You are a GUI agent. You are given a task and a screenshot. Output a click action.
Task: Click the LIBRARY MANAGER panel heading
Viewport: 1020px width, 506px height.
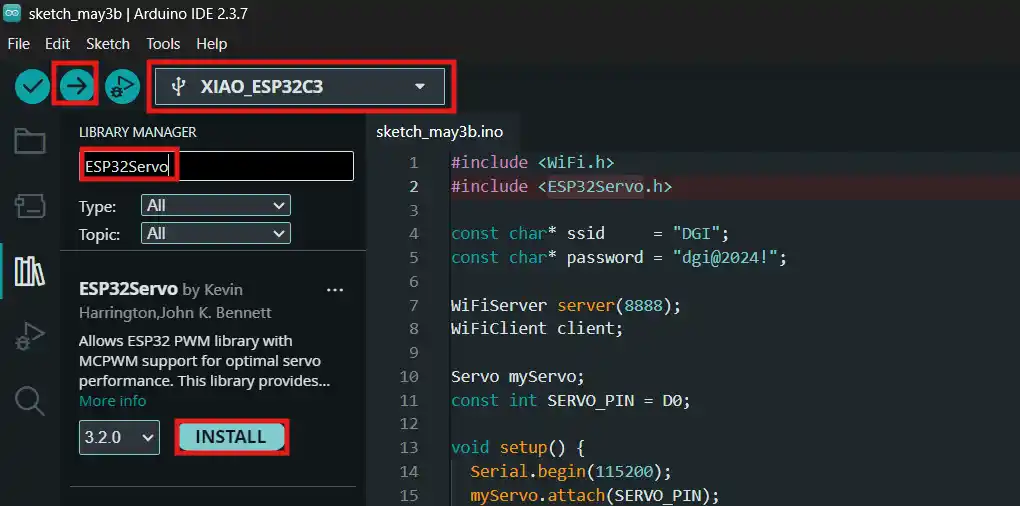pos(137,132)
